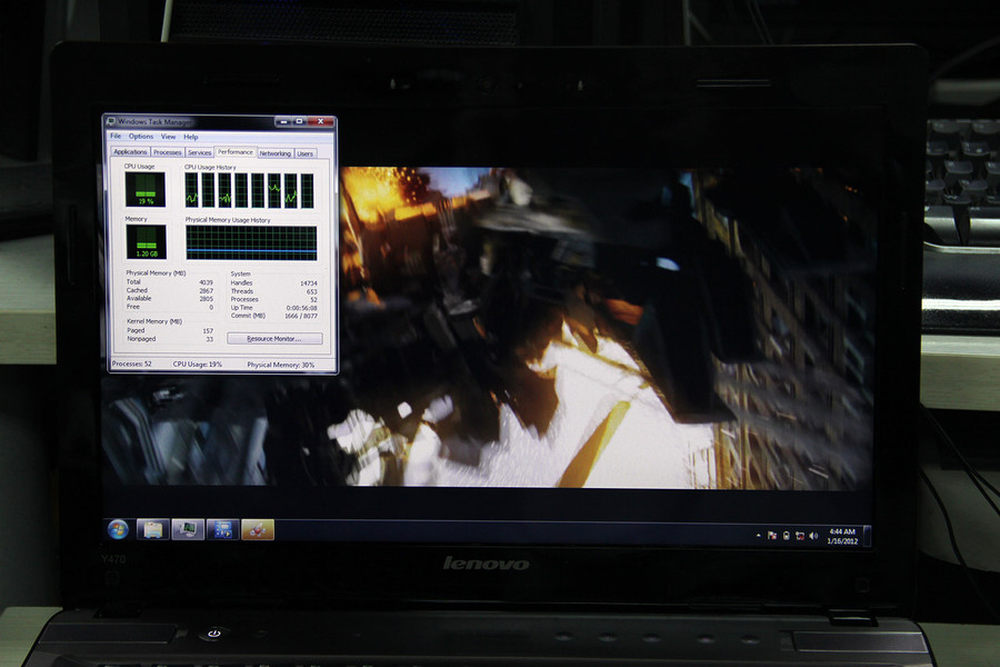
Task: Click the status bar text CPU Usage: 19%
Action: pos(197,364)
